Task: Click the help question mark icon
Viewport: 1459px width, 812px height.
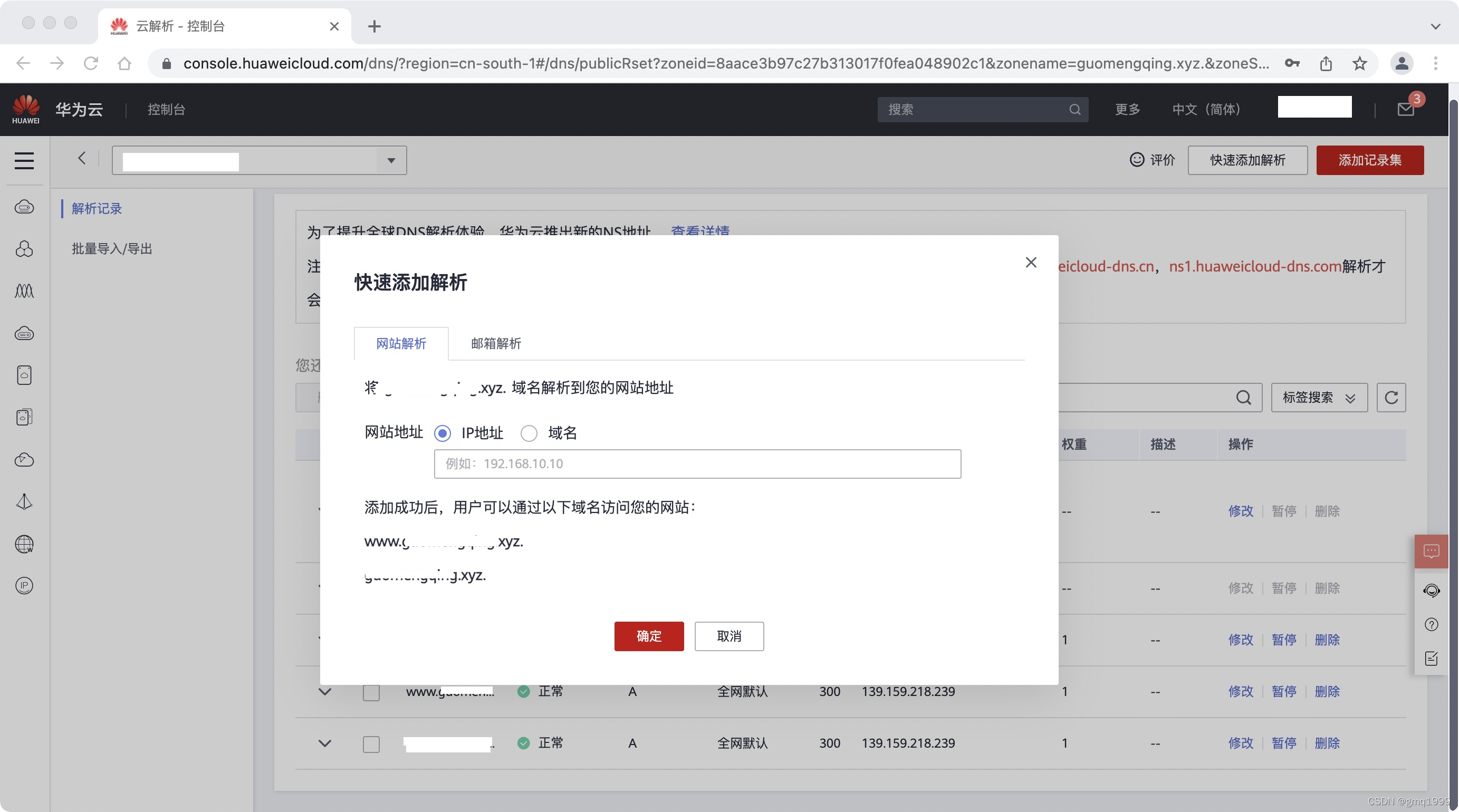Action: (1431, 625)
